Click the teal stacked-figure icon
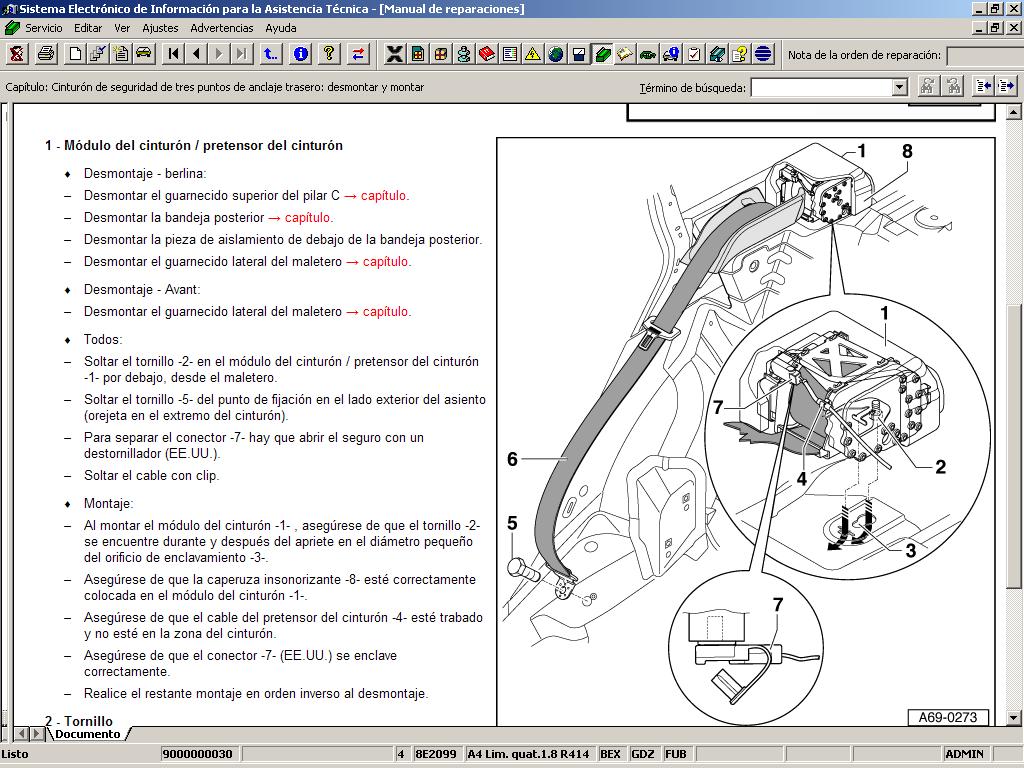1024x768 pixels. click(464, 54)
